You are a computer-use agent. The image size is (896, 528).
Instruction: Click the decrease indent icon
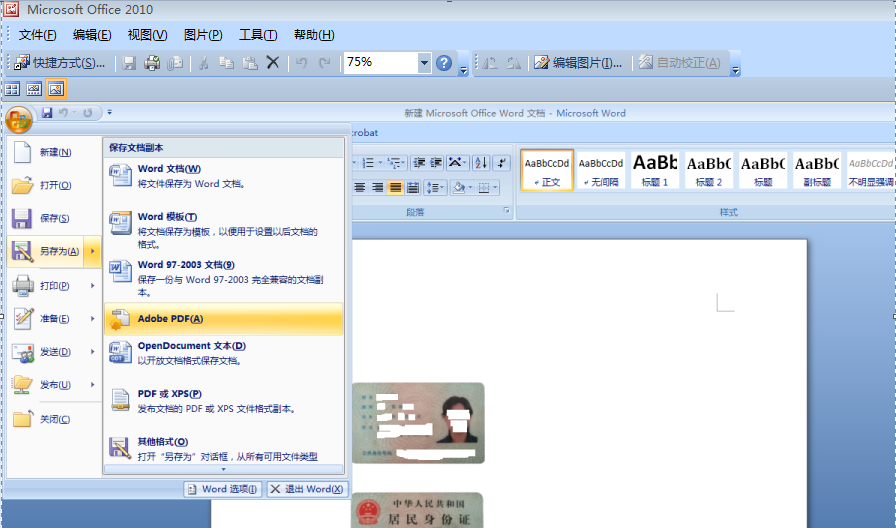click(x=419, y=163)
